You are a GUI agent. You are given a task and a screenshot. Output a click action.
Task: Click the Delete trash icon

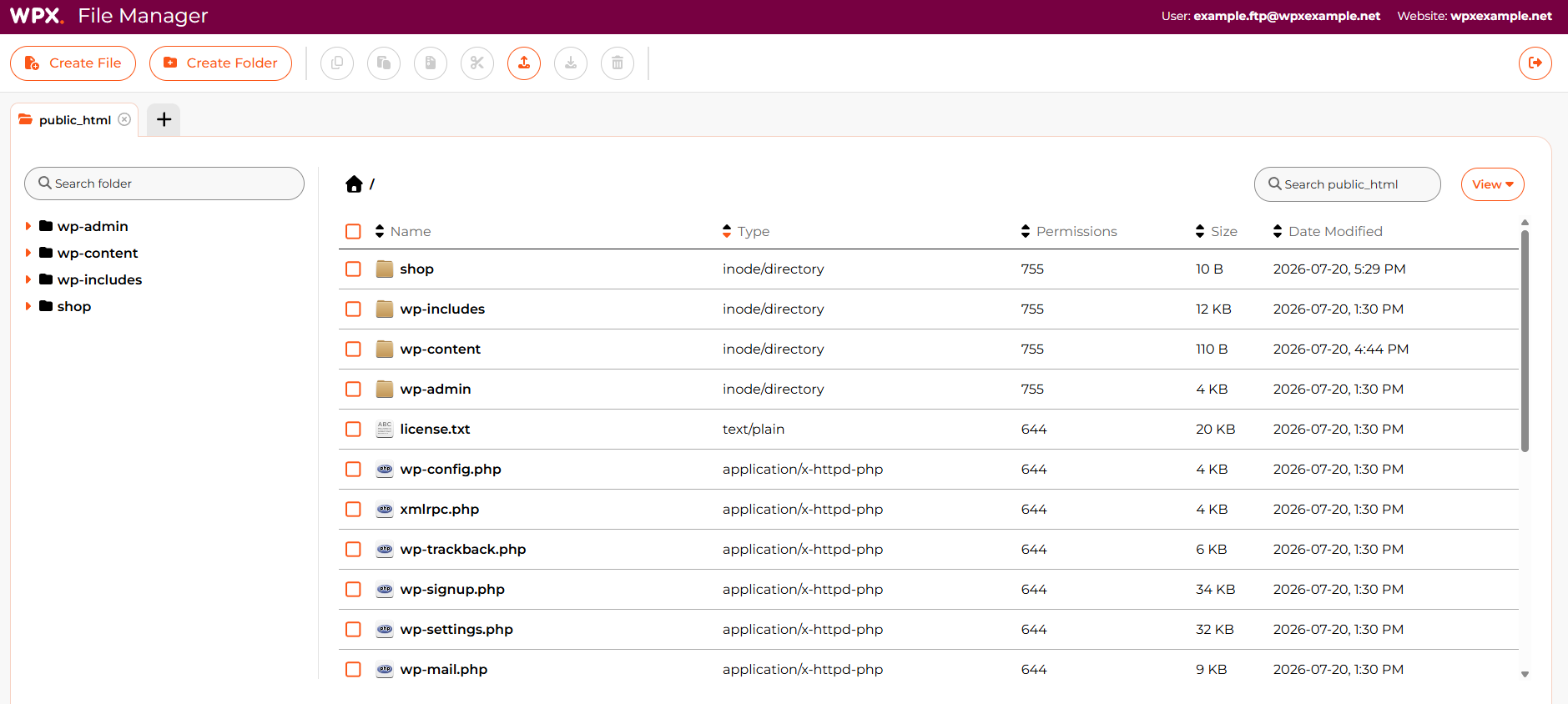(x=618, y=63)
